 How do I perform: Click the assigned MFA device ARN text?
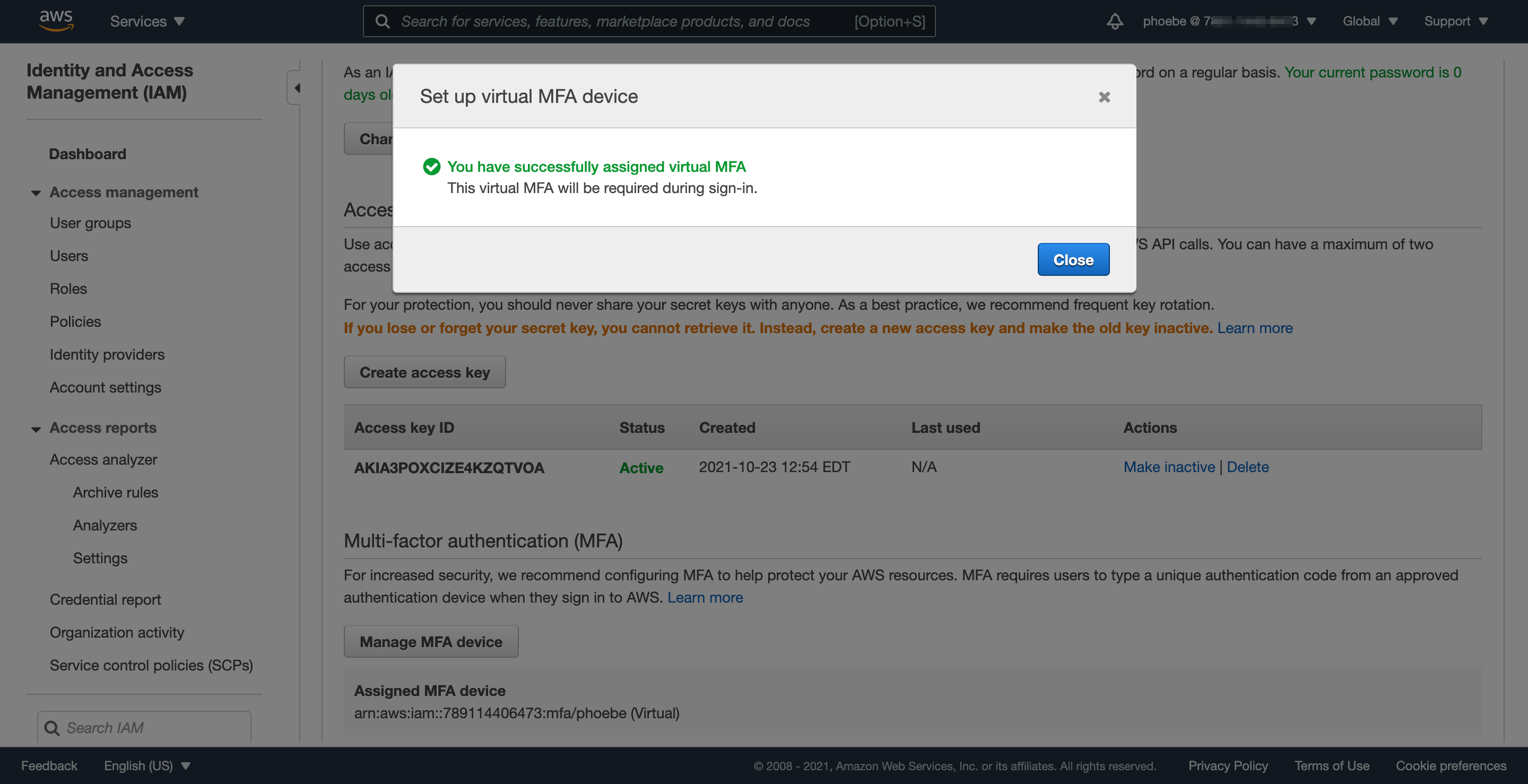click(x=517, y=713)
